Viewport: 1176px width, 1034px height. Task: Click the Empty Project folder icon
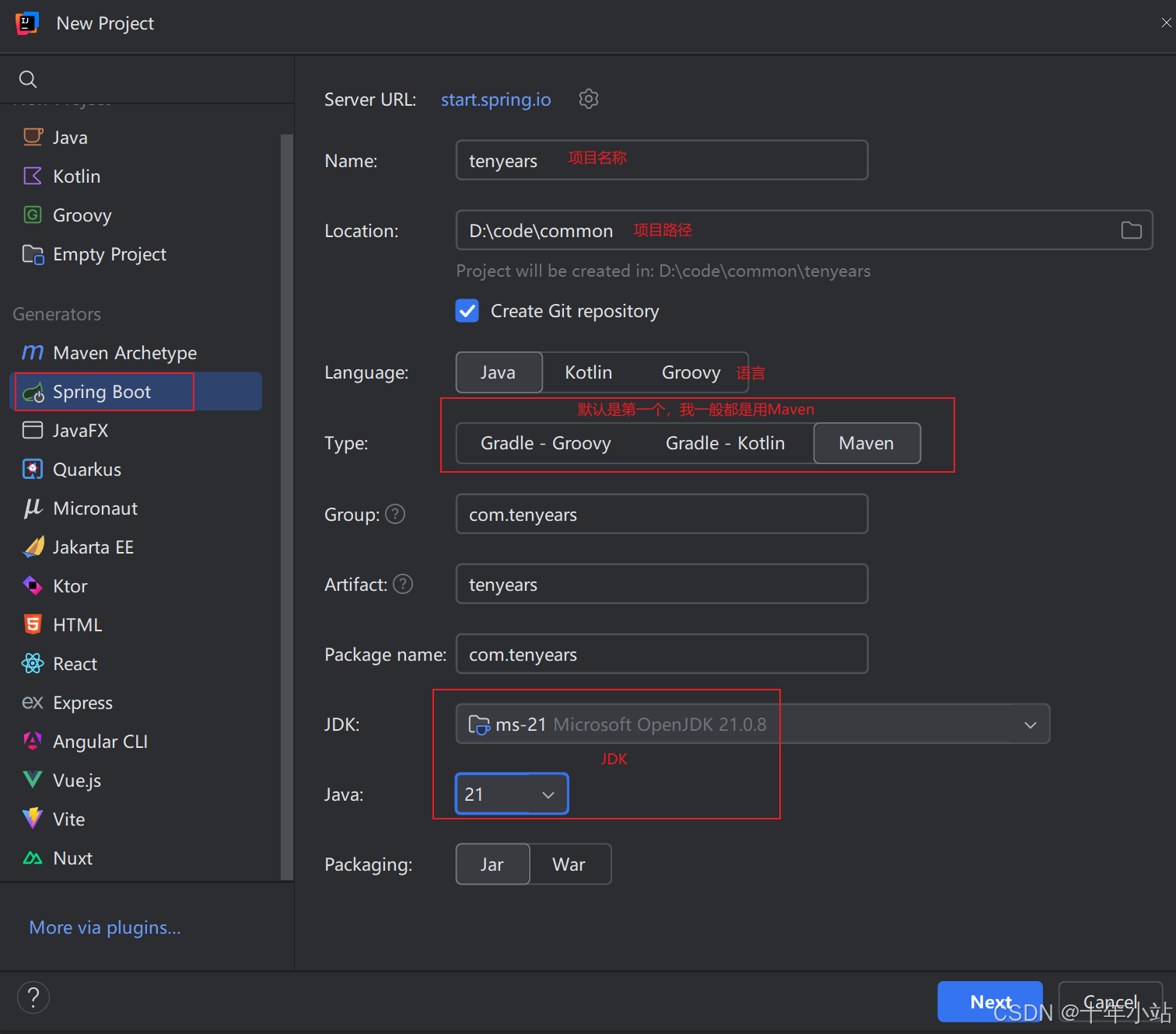tap(33, 254)
